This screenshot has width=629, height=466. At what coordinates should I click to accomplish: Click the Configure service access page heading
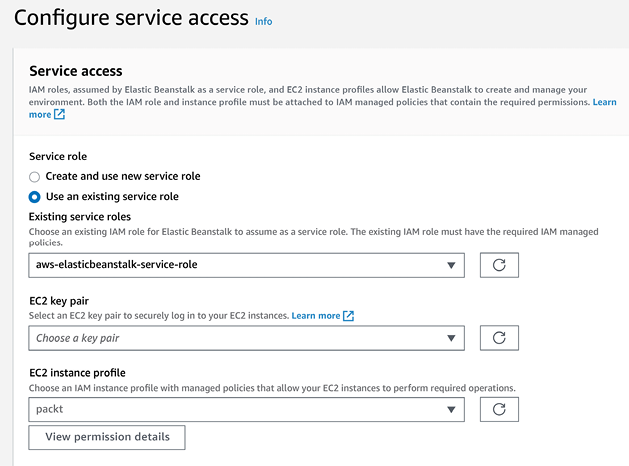coord(131,18)
